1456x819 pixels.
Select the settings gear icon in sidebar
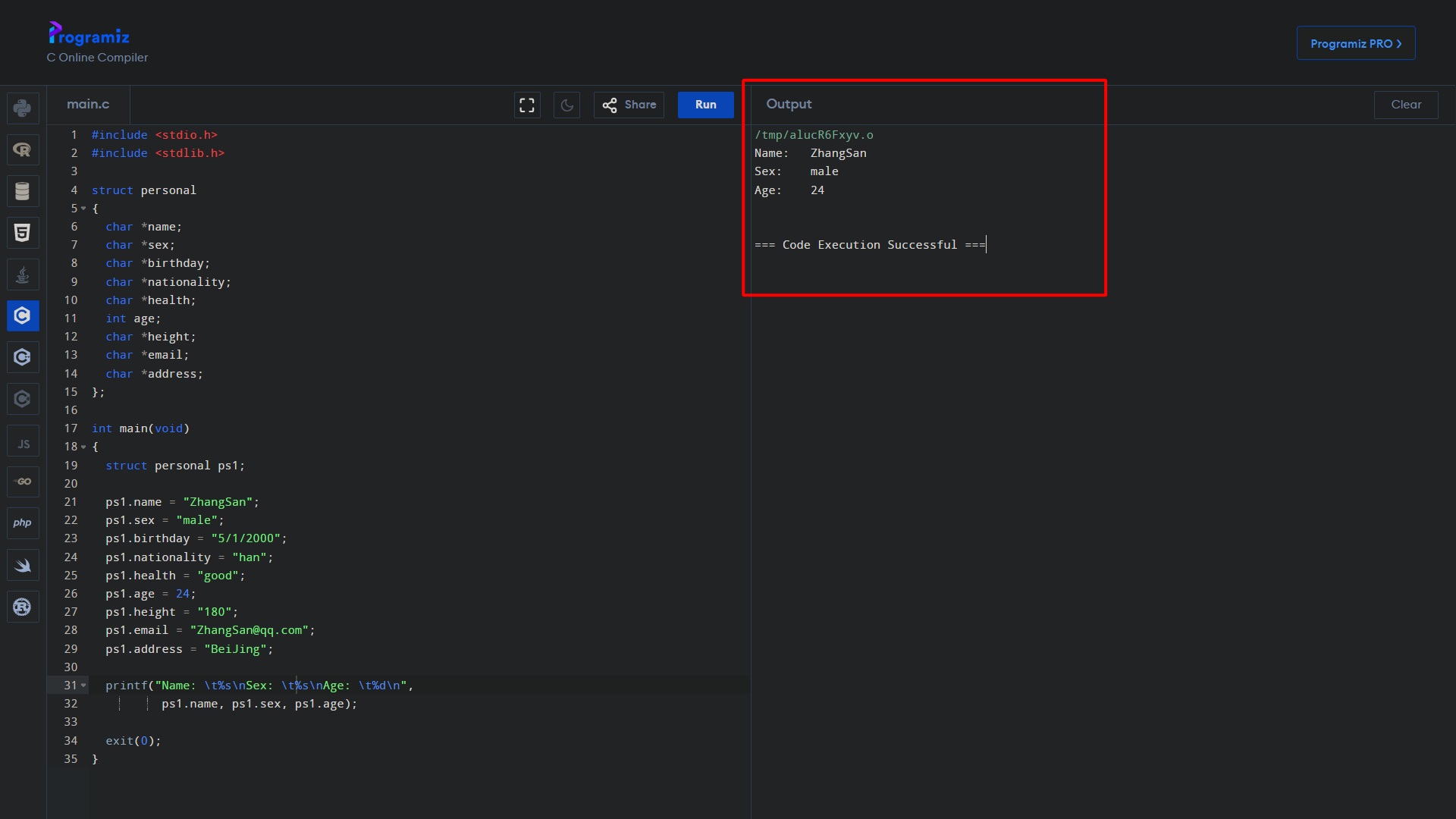click(22, 607)
